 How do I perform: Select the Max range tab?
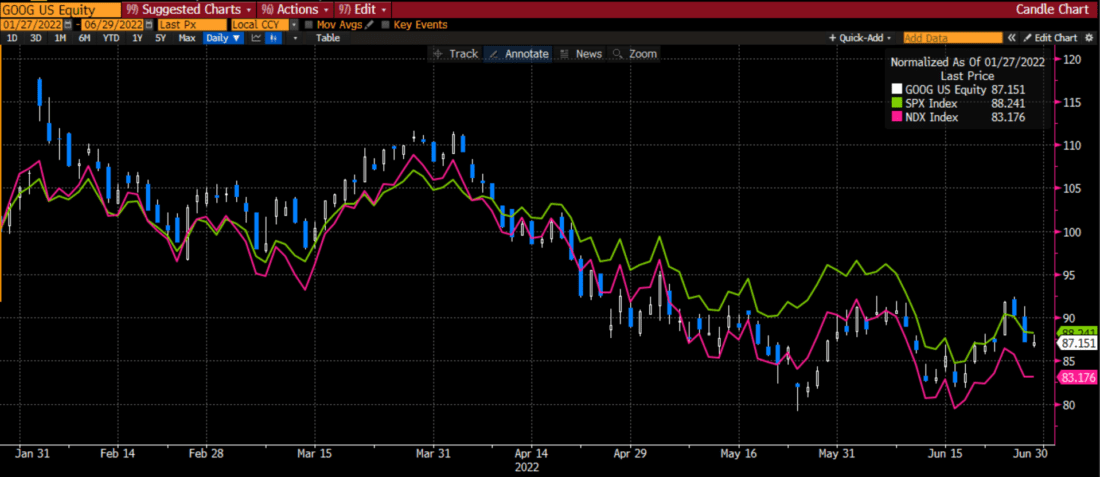[x=187, y=38]
